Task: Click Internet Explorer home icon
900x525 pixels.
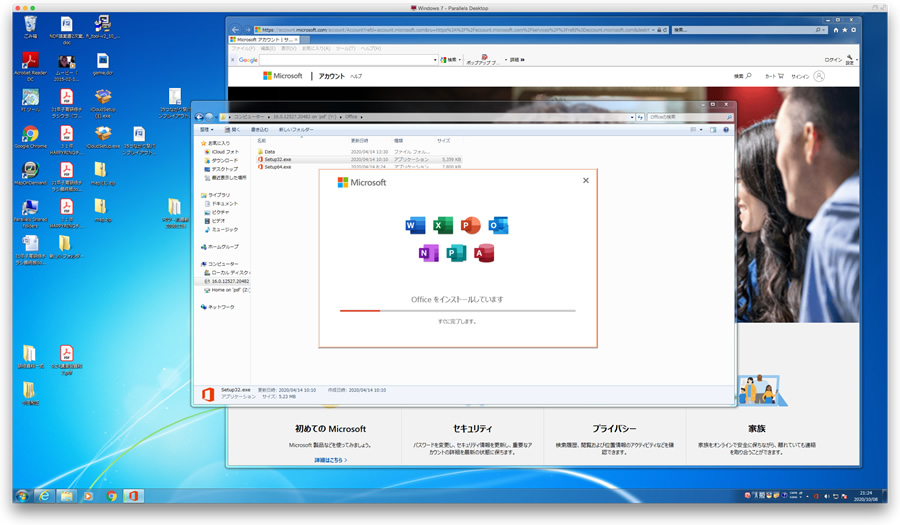Action: click(836, 30)
